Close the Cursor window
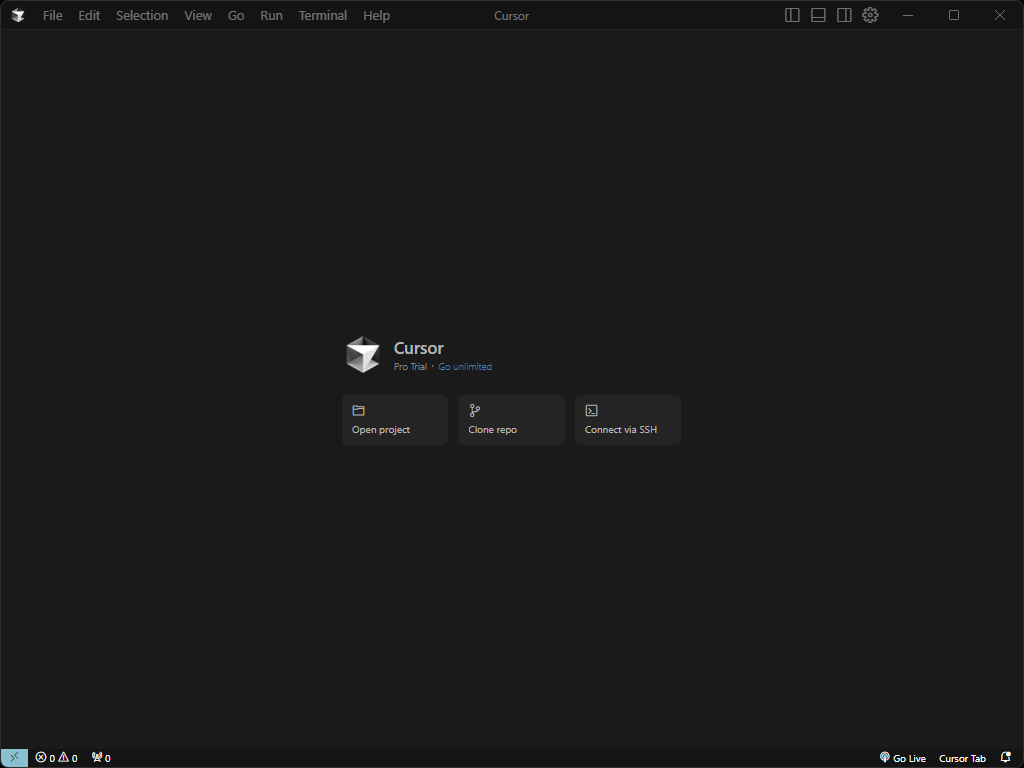1024x768 pixels. click(1000, 15)
